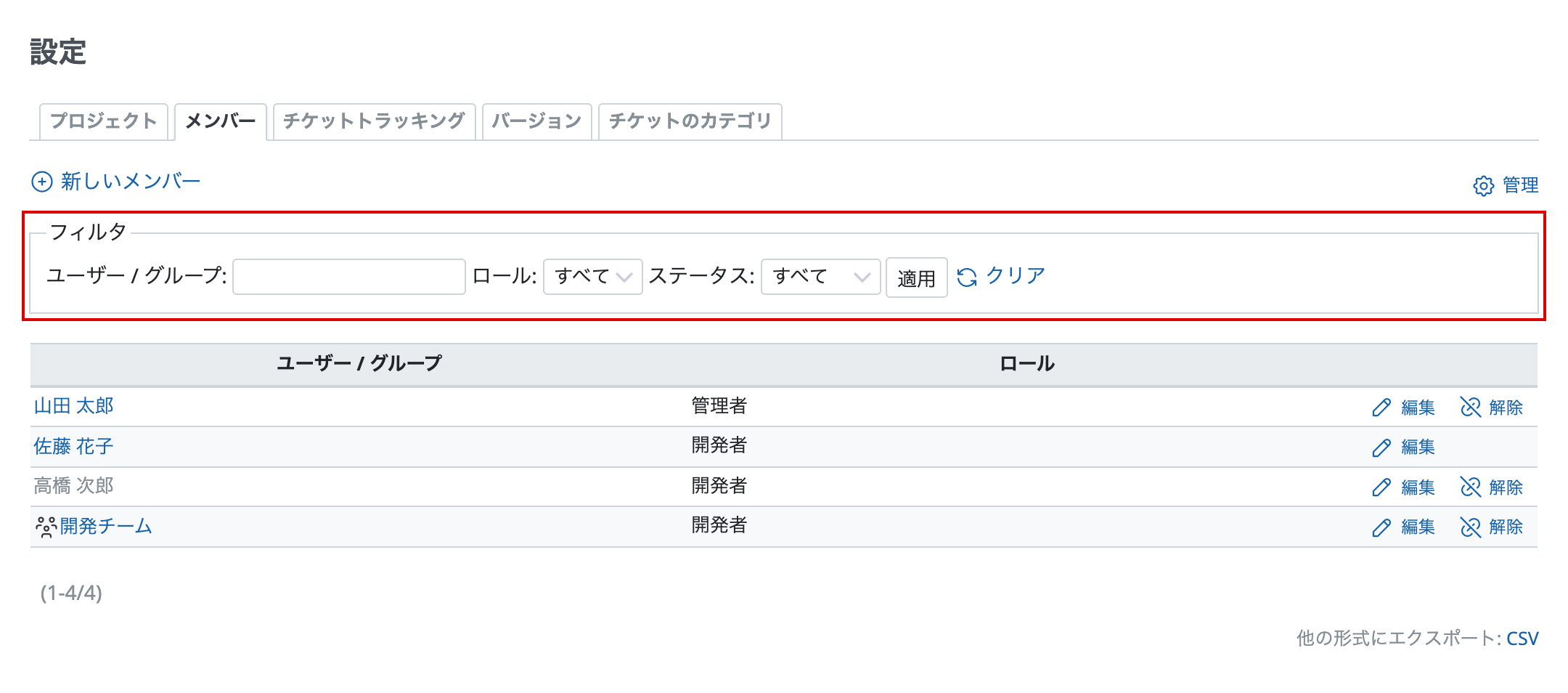The width and height of the screenshot is (1568, 693).
Task: Open the チケットのカテゴリ tab
Action: point(690,121)
